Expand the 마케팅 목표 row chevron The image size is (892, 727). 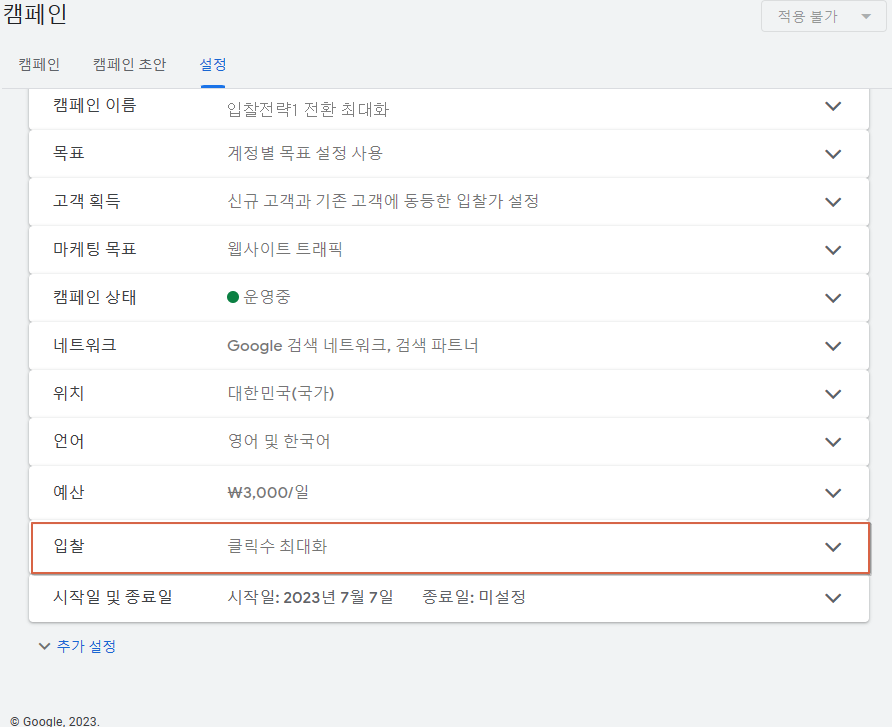833,250
